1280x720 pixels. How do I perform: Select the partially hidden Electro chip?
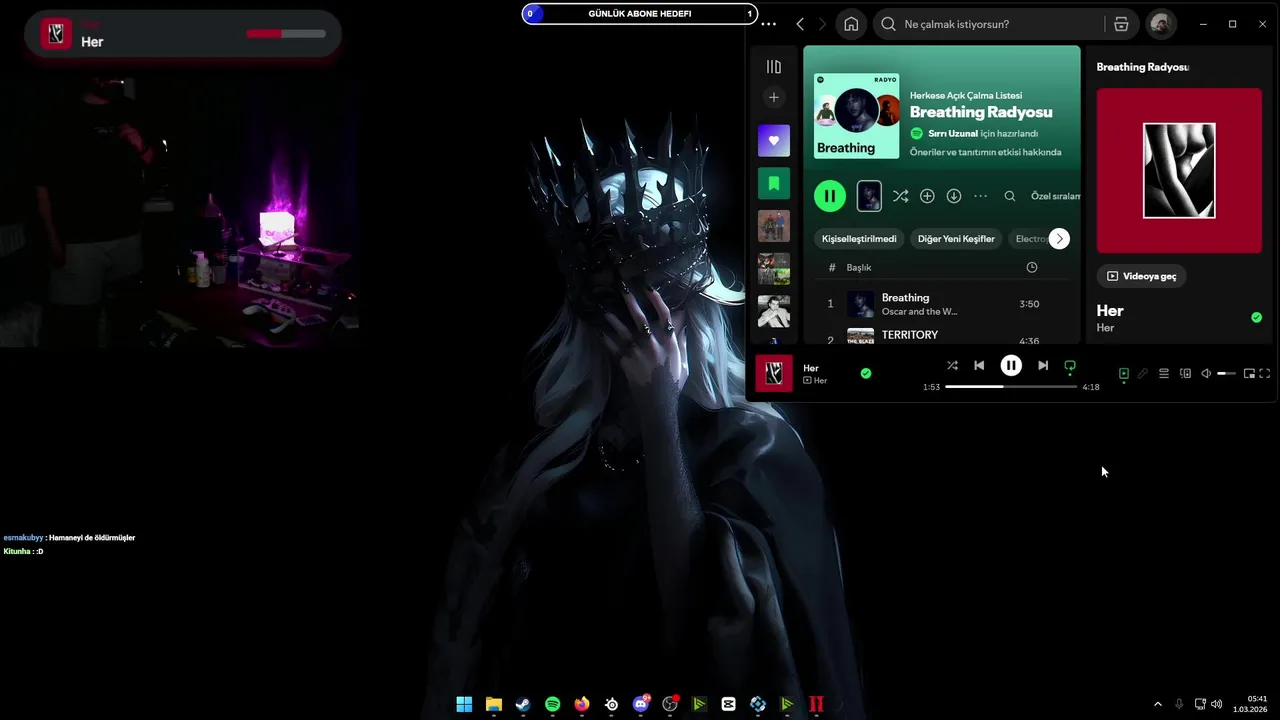coord(1029,239)
